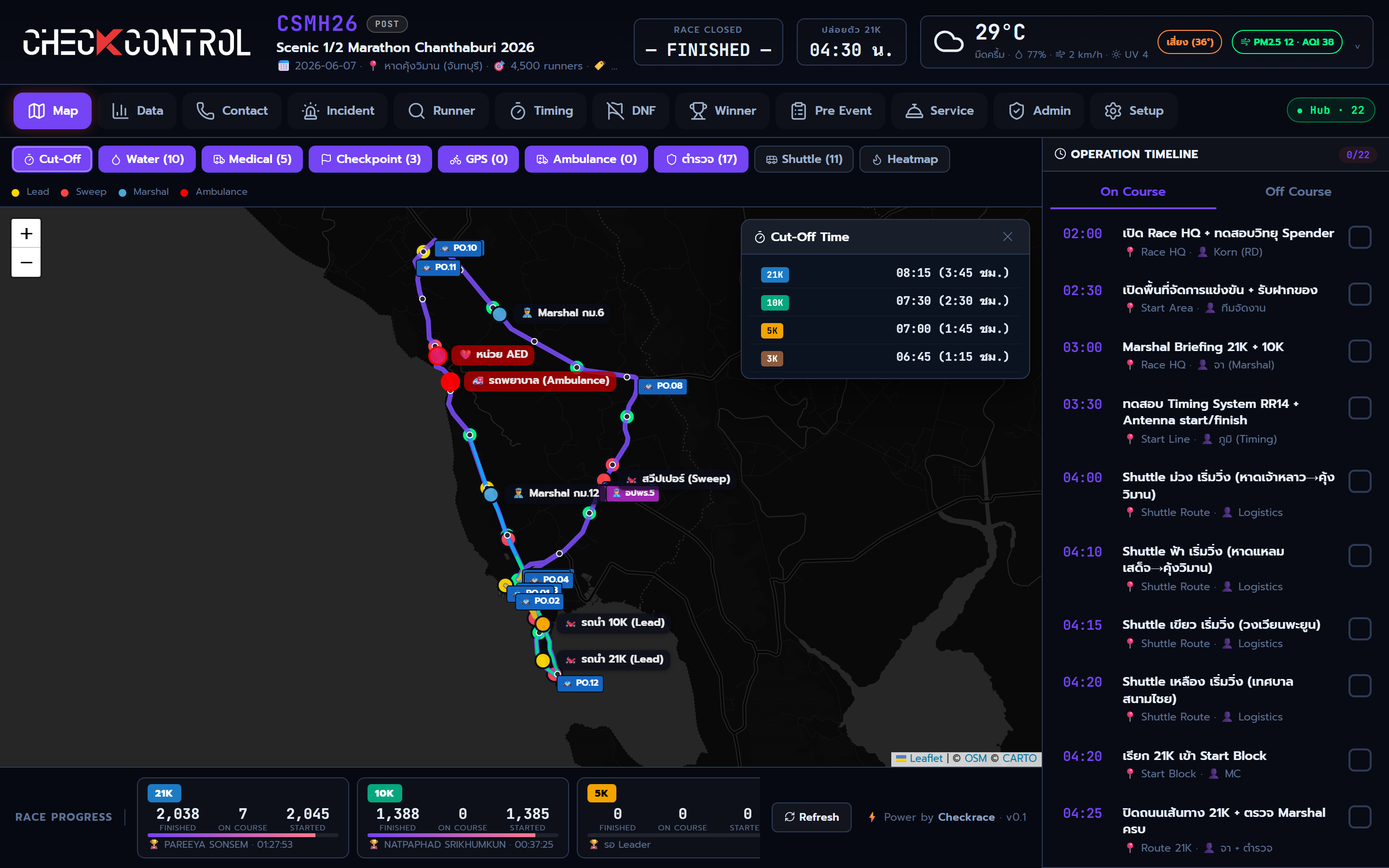Check off 02:30 Start Area task
This screenshot has height=868, width=1389.
tap(1360, 294)
